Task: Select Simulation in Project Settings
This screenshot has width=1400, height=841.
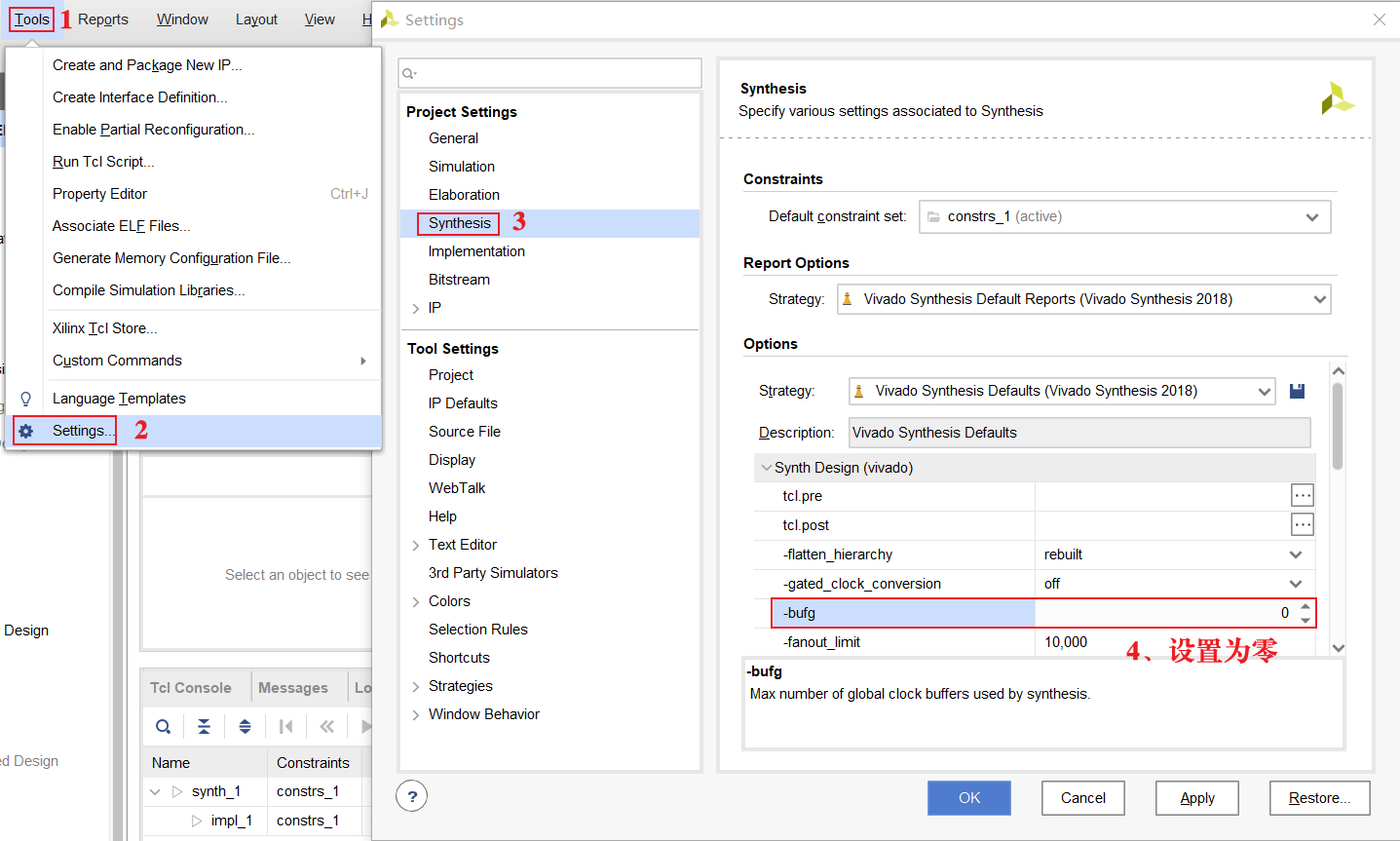Action: 462,167
